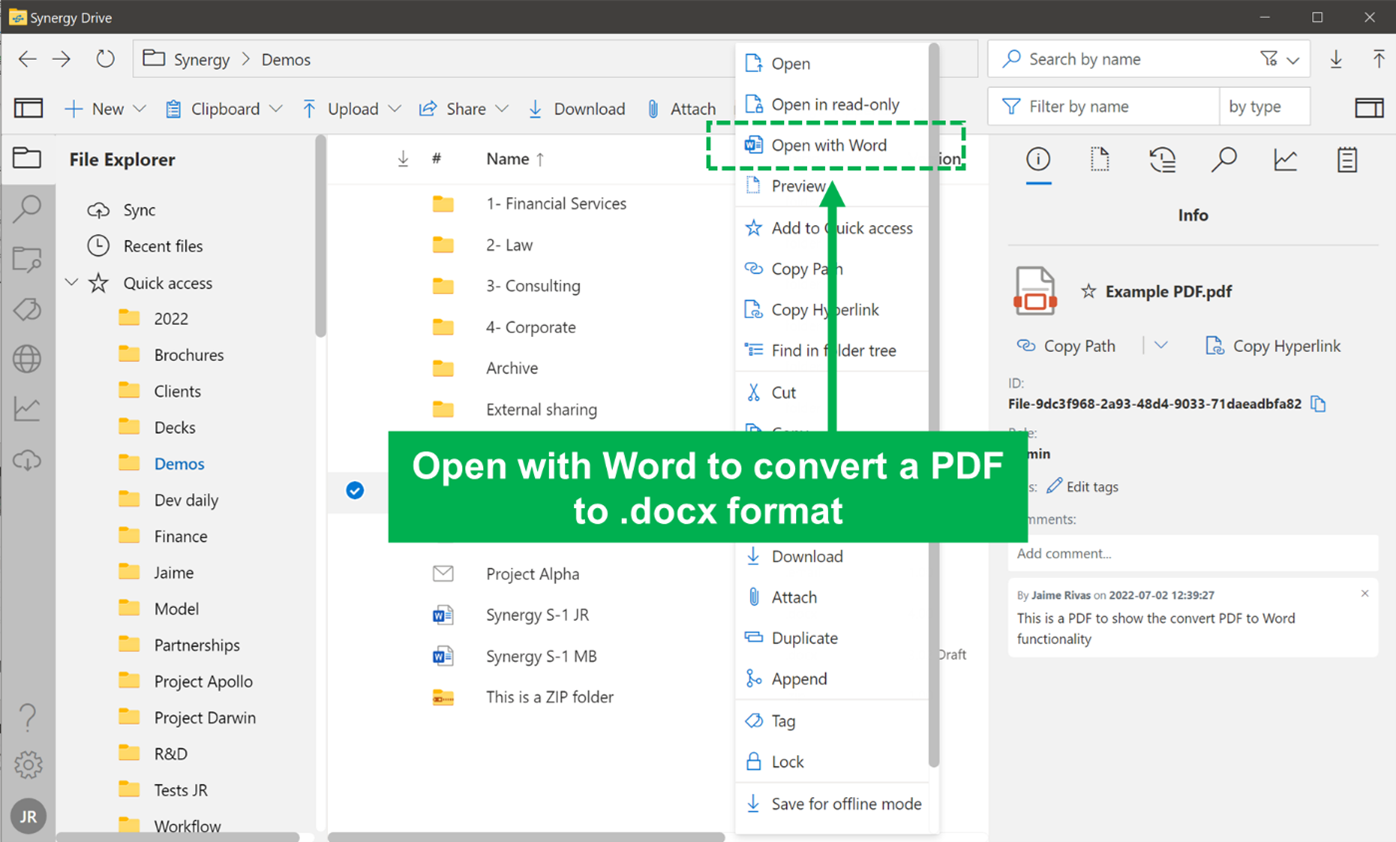Refresh the current folder view
This screenshot has width=1396, height=842.
tap(105, 59)
